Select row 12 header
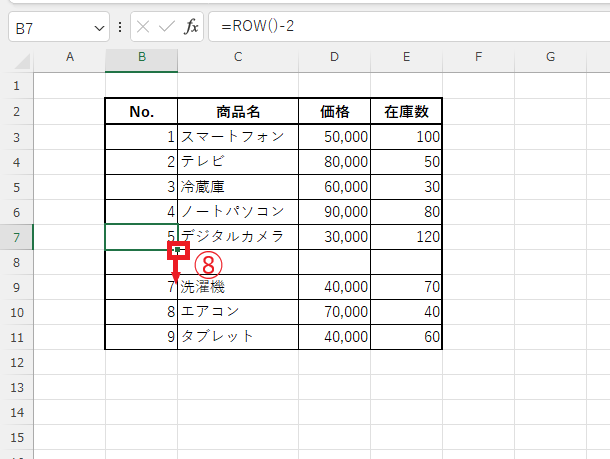Screen dimensions: 610x459 (17, 362)
